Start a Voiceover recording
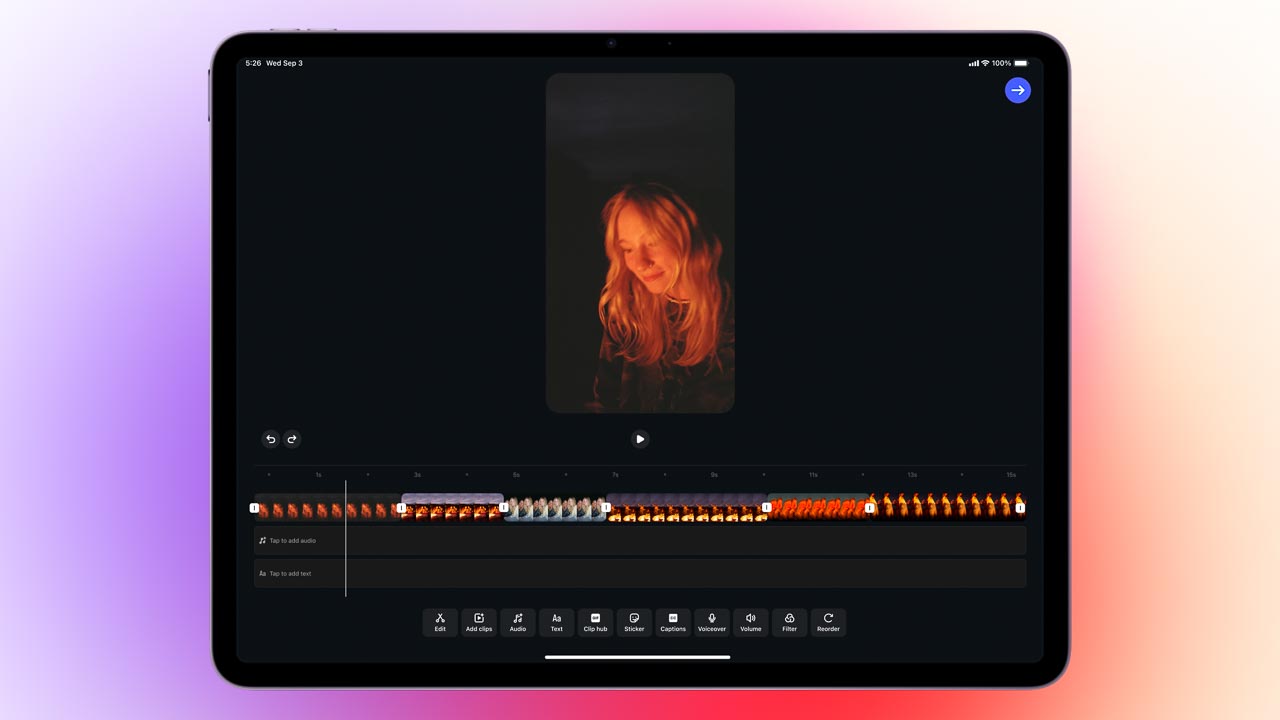 pyautogui.click(x=712, y=622)
